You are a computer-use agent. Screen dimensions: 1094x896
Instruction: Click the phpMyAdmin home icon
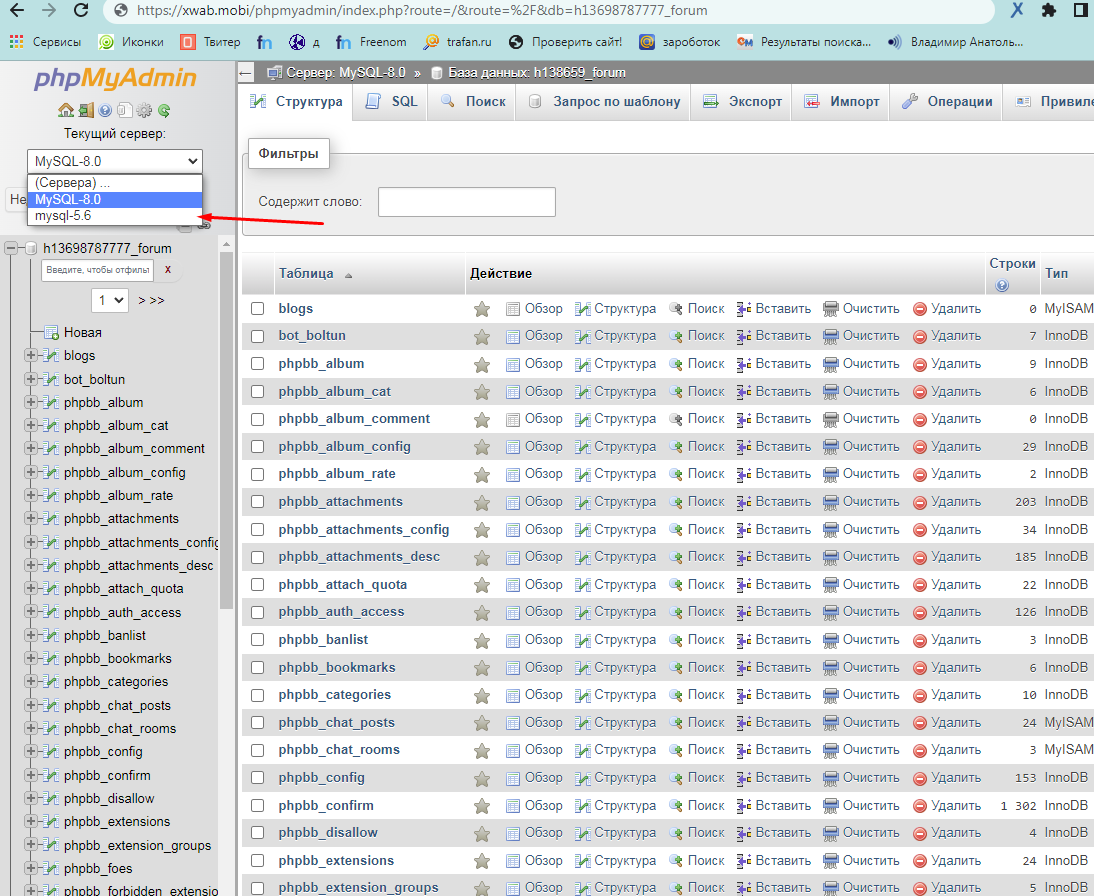(66, 111)
